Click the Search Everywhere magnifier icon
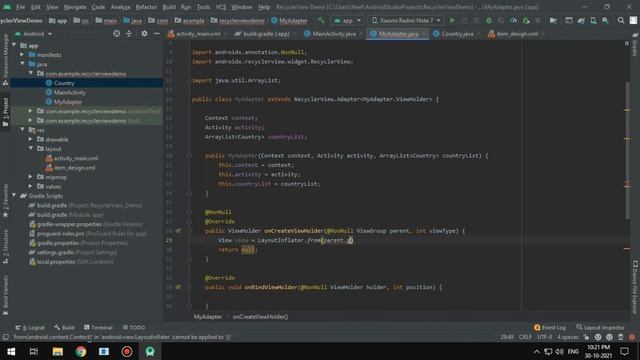640x360 pixels. pos(621,20)
